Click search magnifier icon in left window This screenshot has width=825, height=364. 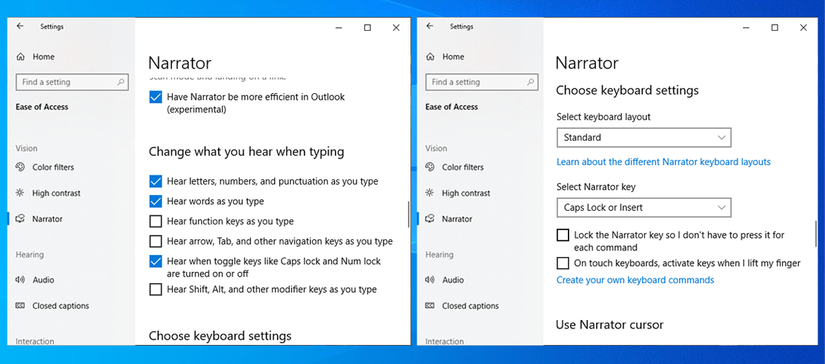coord(120,82)
